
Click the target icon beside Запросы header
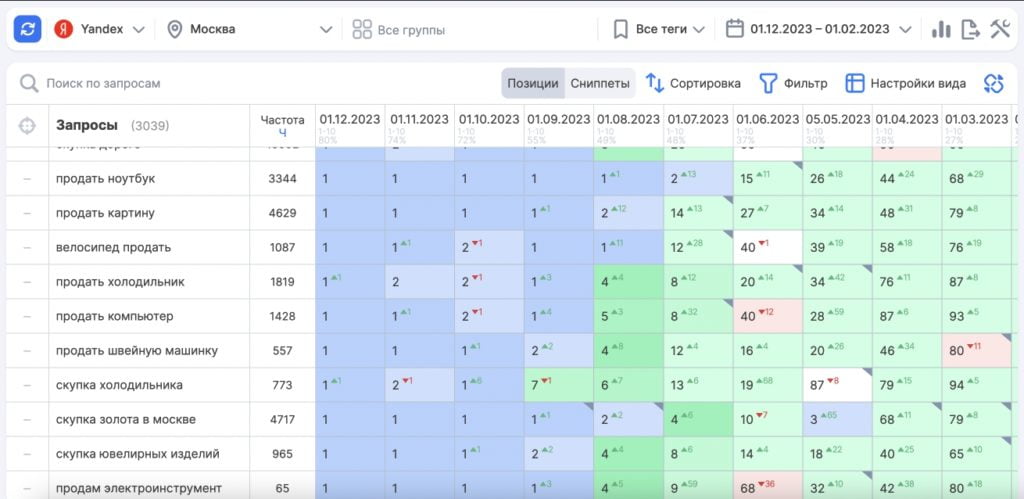point(27,126)
